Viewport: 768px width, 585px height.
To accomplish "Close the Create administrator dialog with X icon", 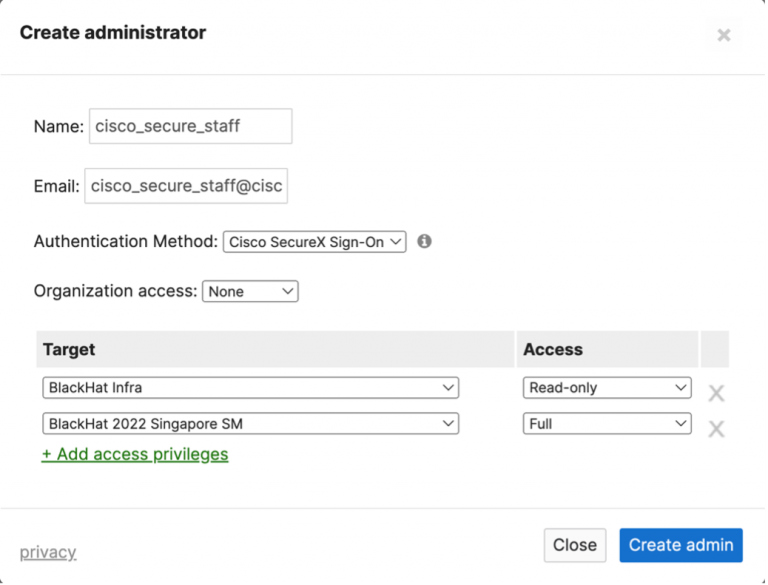I will coord(724,36).
